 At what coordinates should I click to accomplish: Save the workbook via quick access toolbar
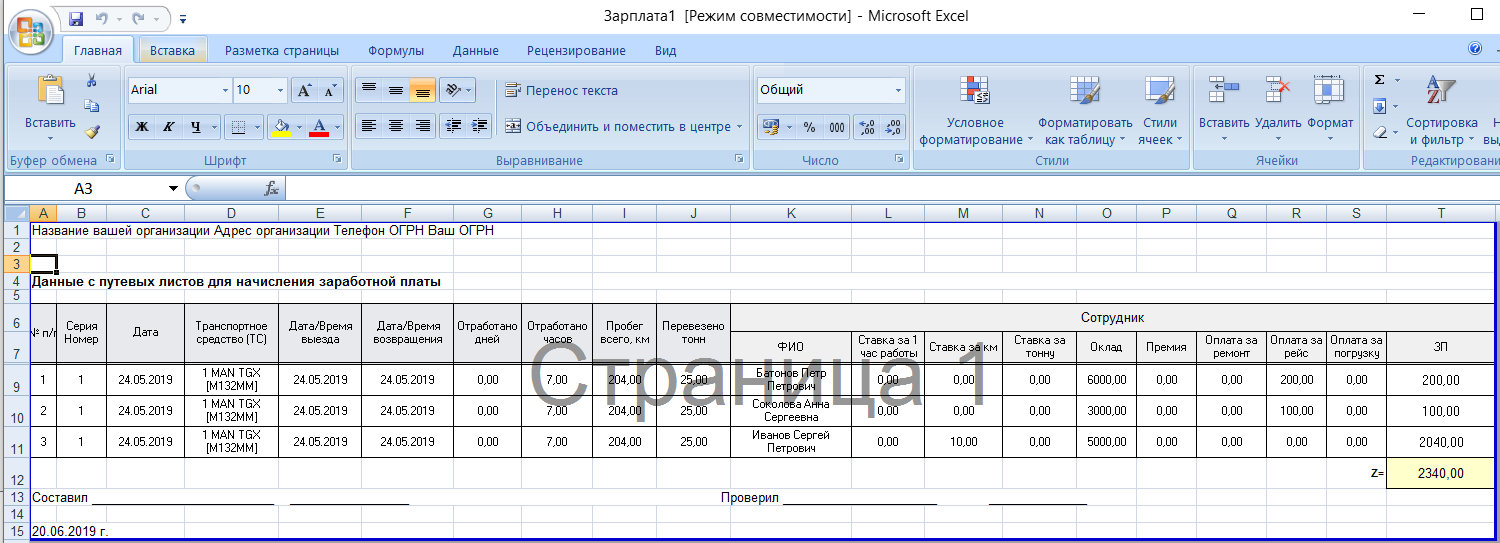tap(76, 18)
